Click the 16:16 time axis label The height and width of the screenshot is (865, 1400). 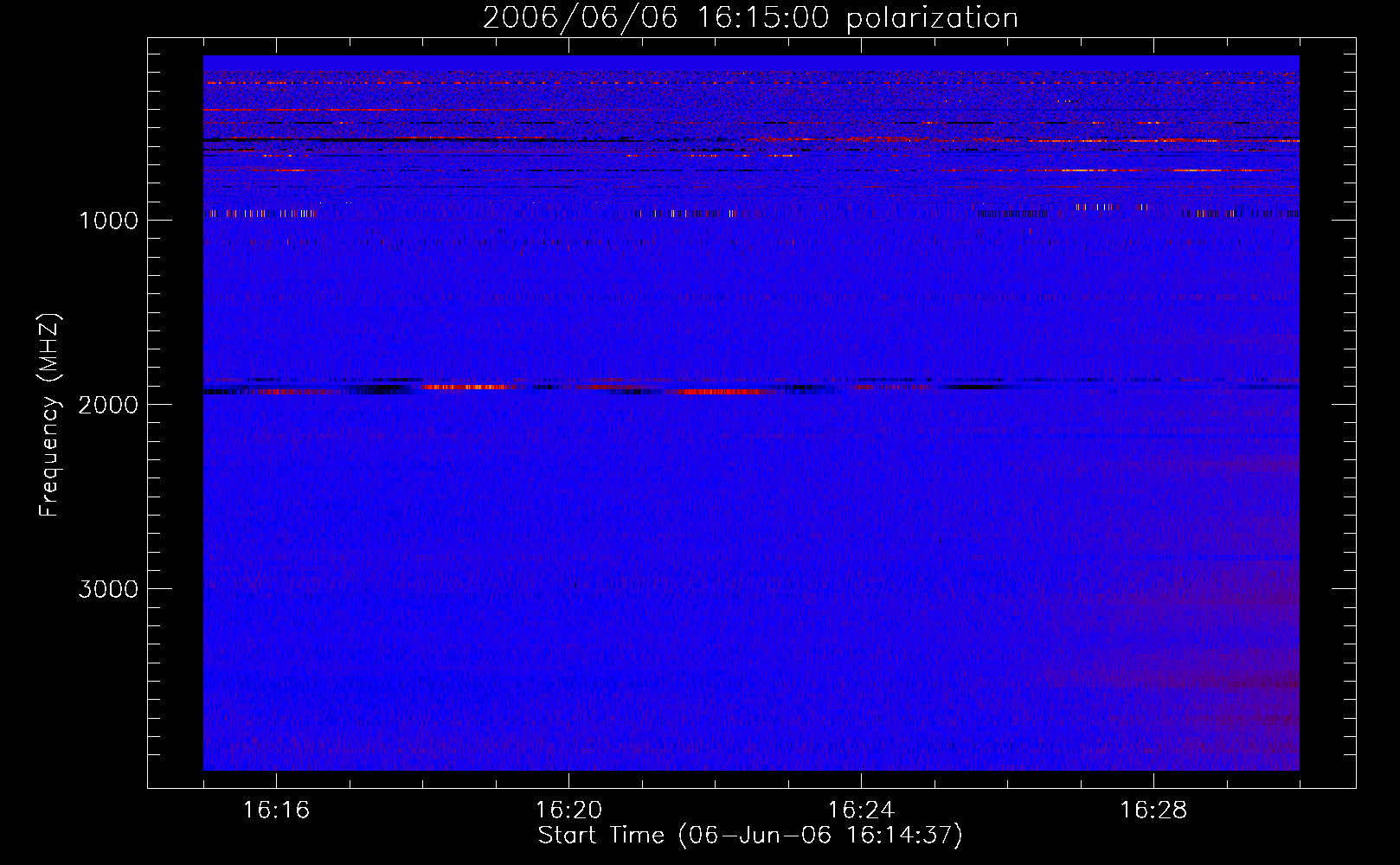coord(276,811)
